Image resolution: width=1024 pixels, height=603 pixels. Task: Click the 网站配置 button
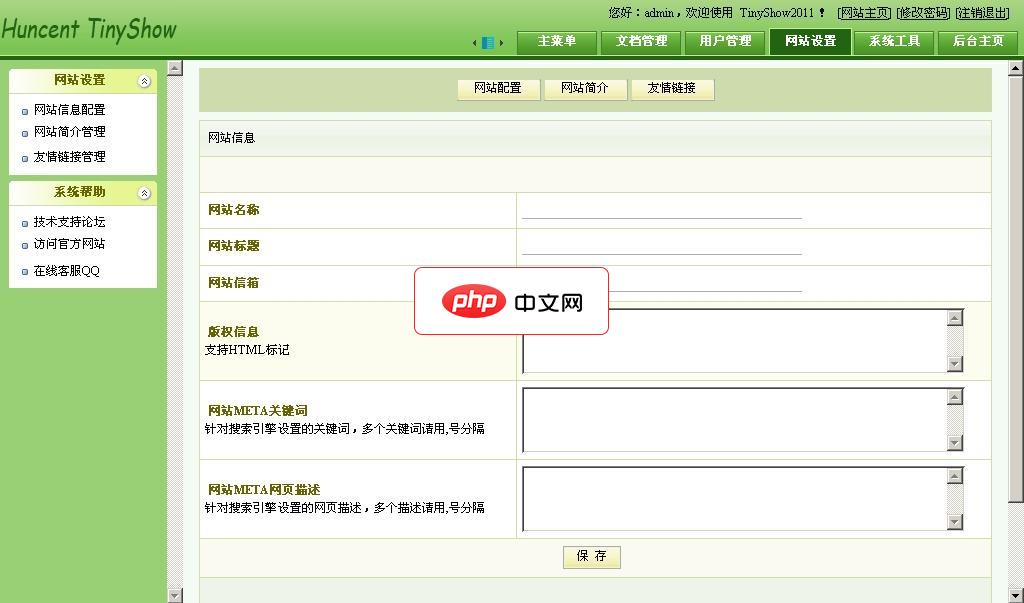tap(498, 89)
